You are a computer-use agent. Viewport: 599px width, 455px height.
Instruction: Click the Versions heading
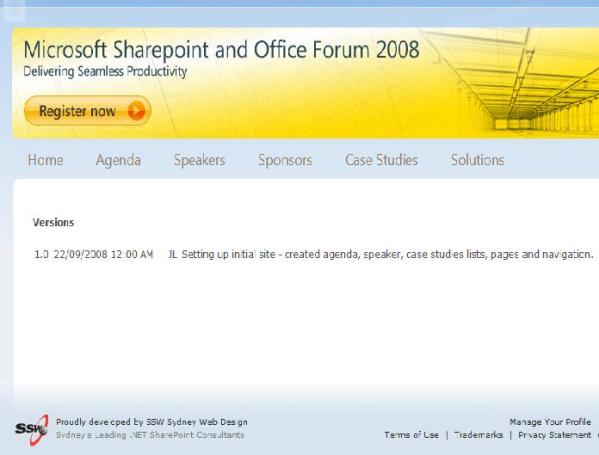[x=53, y=222]
